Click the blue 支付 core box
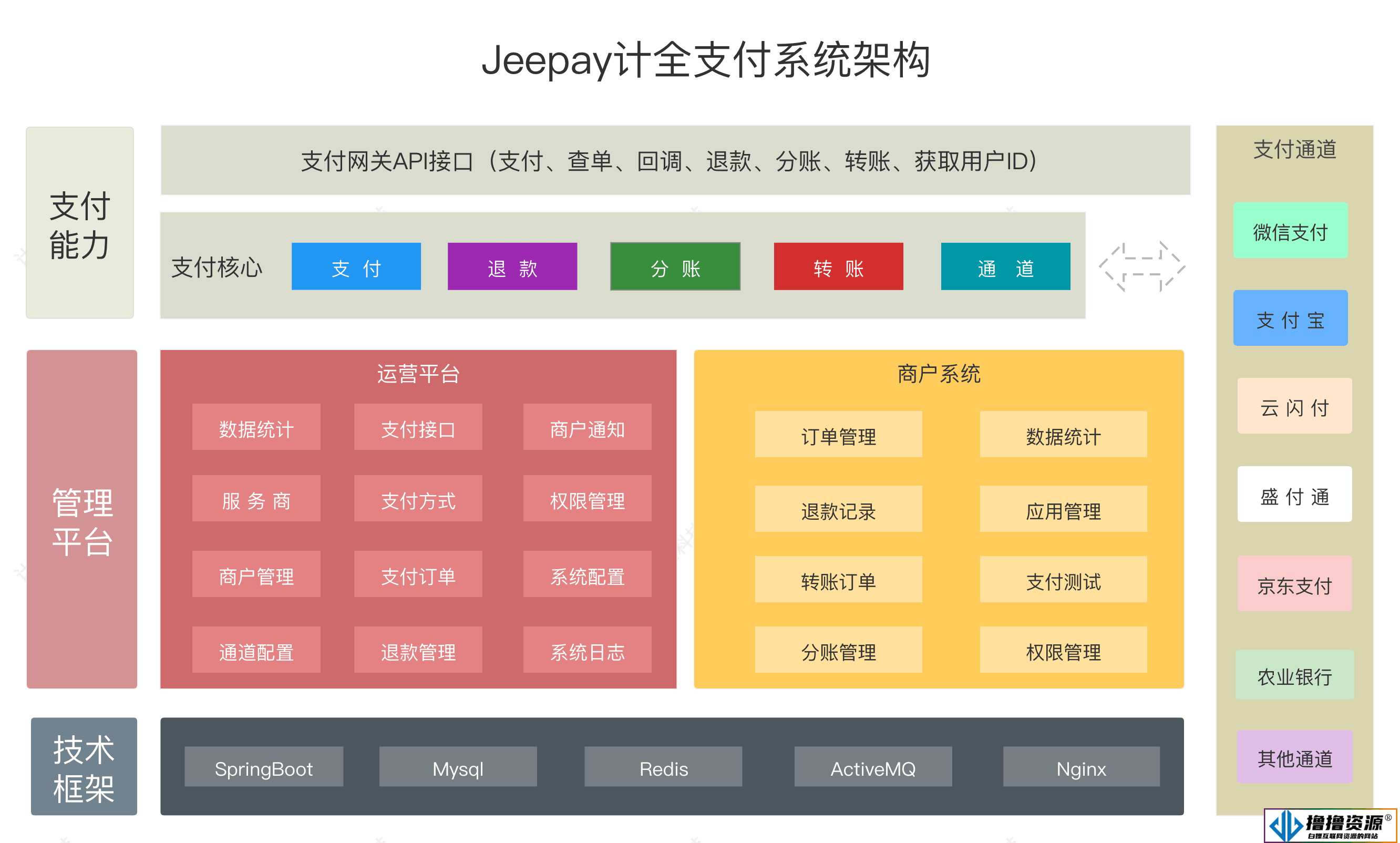 356,266
